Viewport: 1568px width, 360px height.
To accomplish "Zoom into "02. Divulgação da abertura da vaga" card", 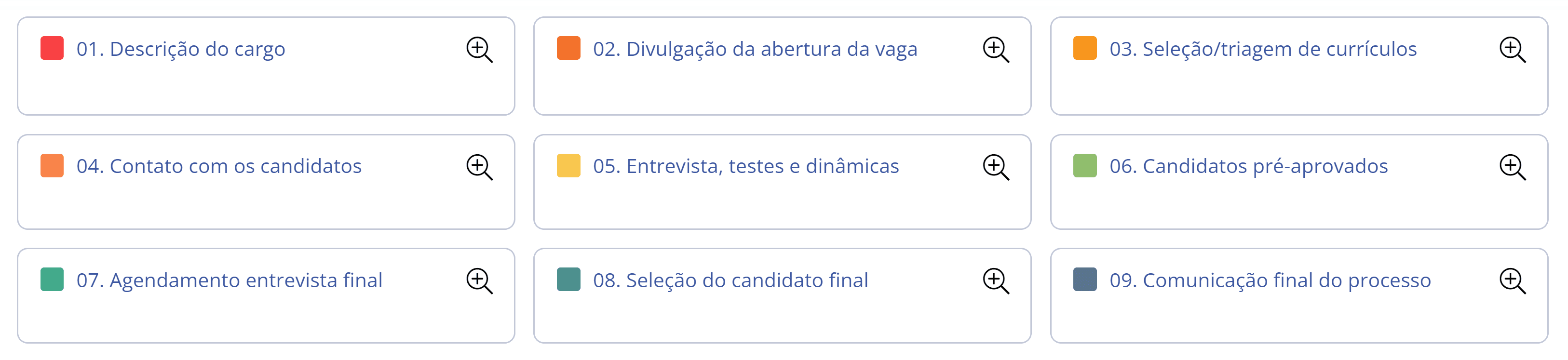I will click(997, 51).
